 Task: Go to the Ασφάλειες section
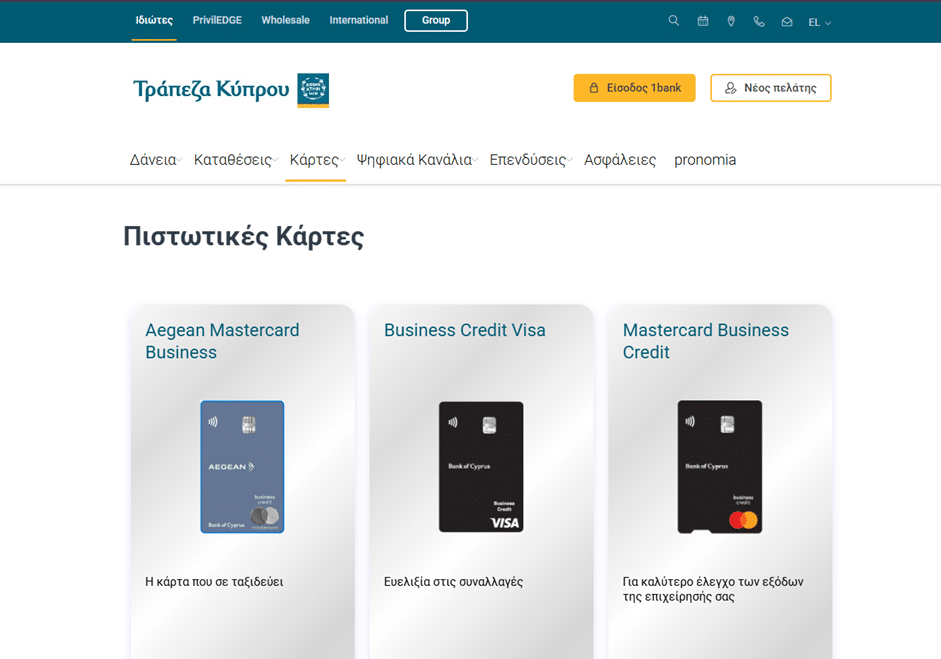620,160
